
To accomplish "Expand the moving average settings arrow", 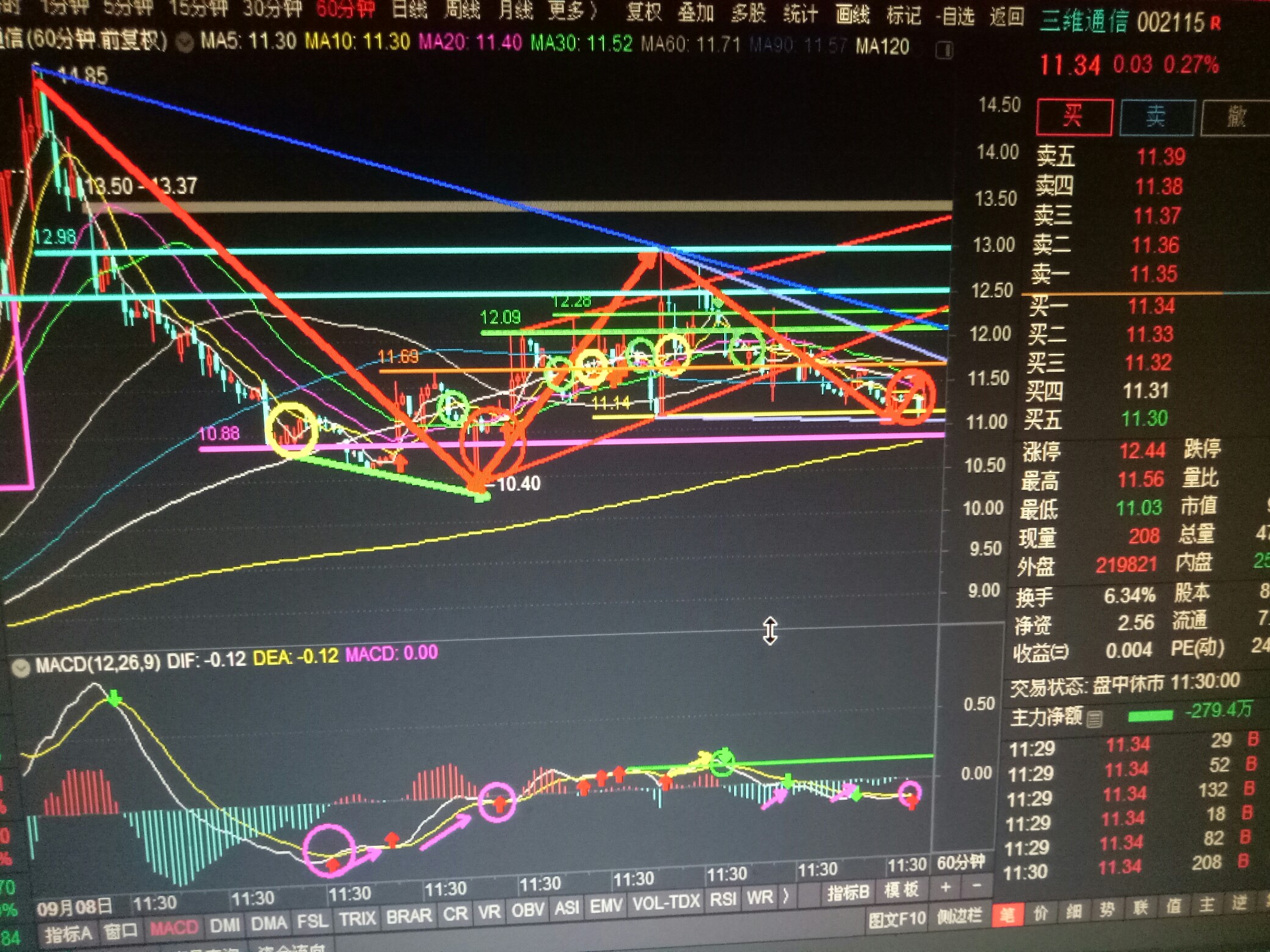I will (184, 43).
